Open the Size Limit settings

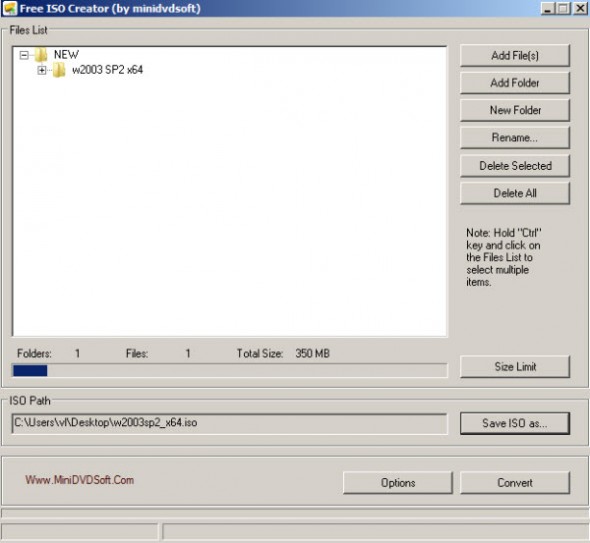click(x=515, y=367)
